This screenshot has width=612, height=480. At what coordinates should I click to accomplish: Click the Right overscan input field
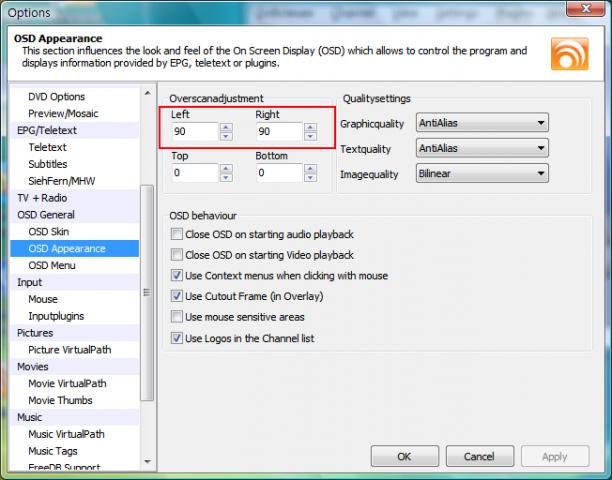coord(279,132)
